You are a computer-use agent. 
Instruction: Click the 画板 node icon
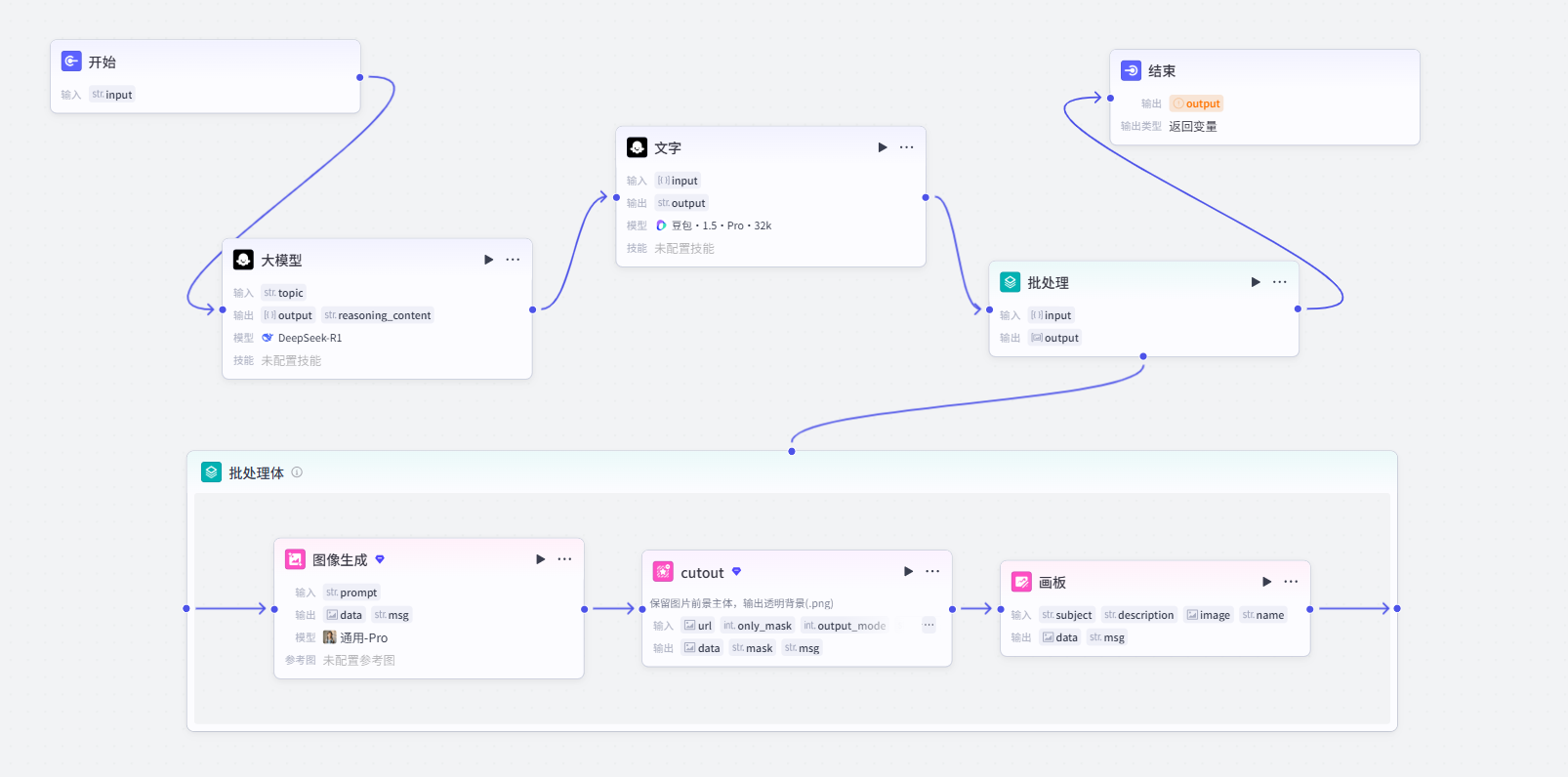[x=1021, y=582]
